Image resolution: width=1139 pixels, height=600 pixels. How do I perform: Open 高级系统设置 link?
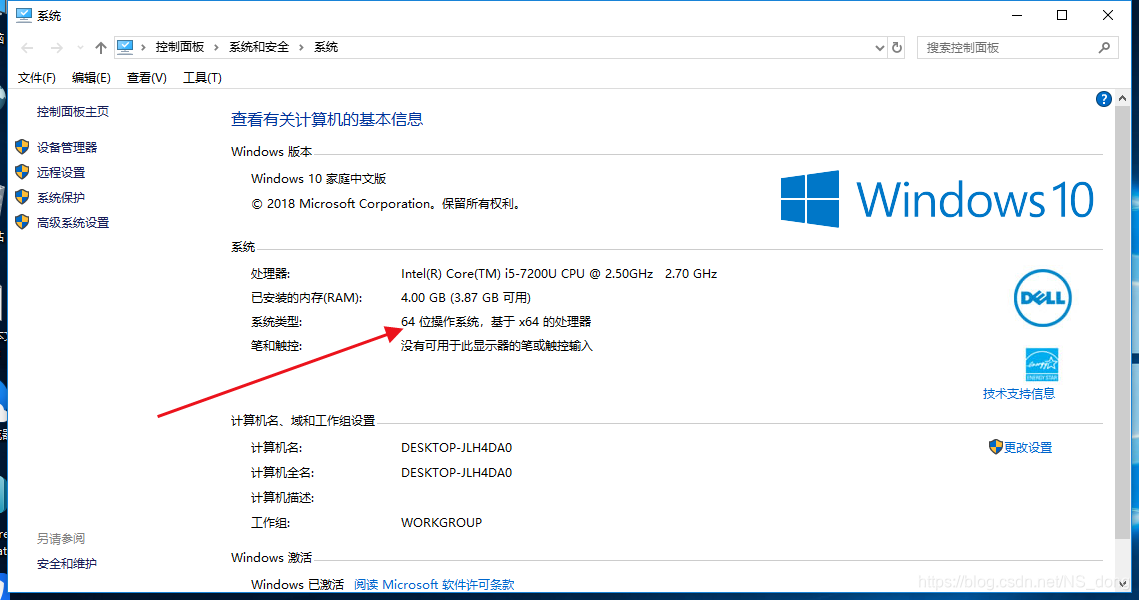73,222
